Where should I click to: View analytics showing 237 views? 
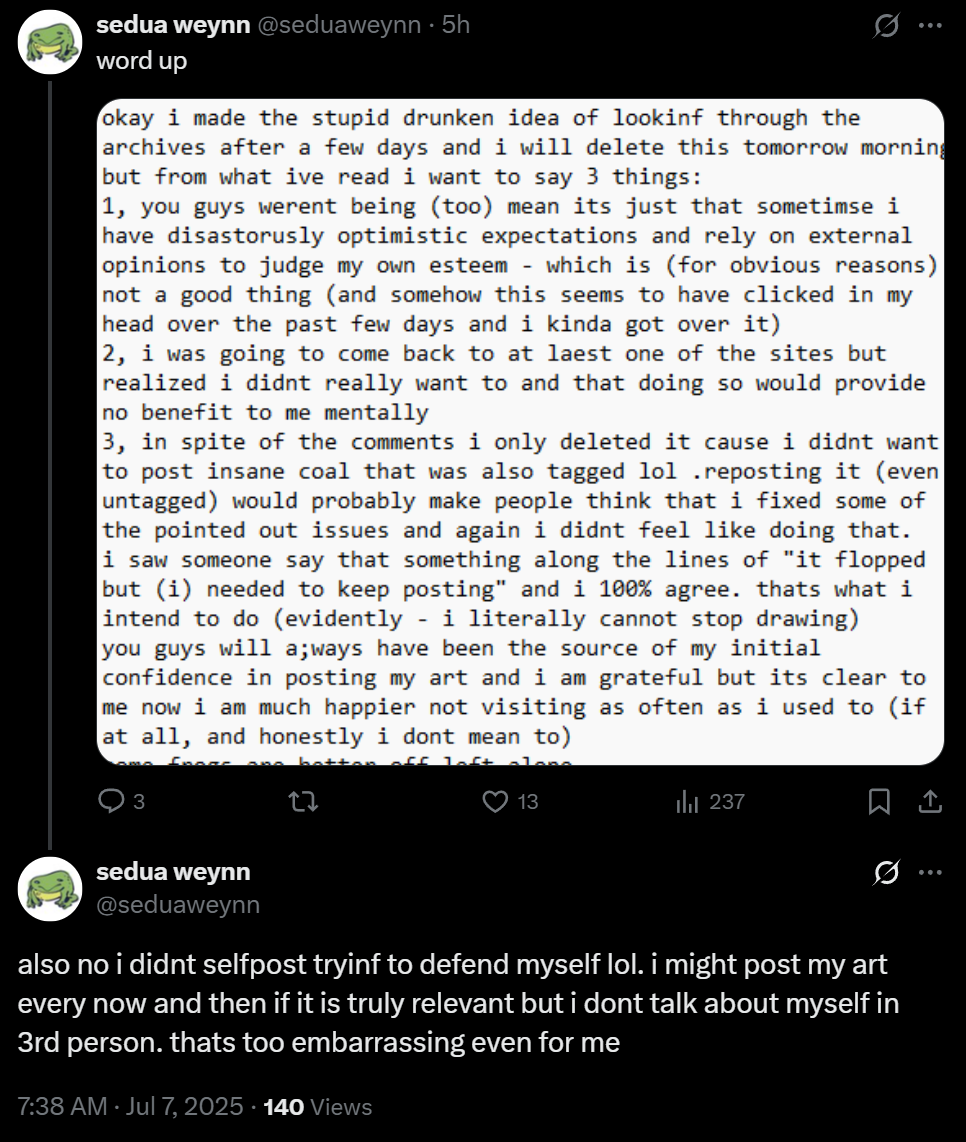pos(687,801)
